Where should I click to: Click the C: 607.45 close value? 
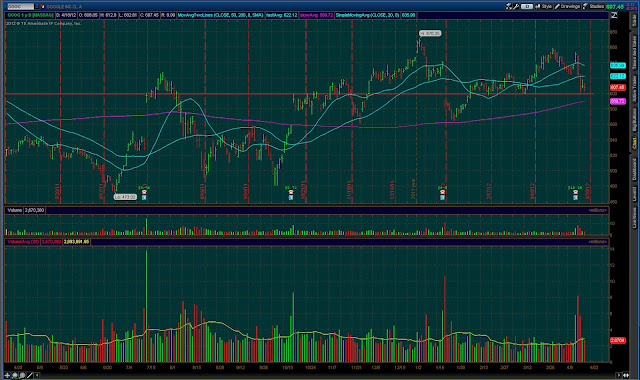click(x=149, y=15)
